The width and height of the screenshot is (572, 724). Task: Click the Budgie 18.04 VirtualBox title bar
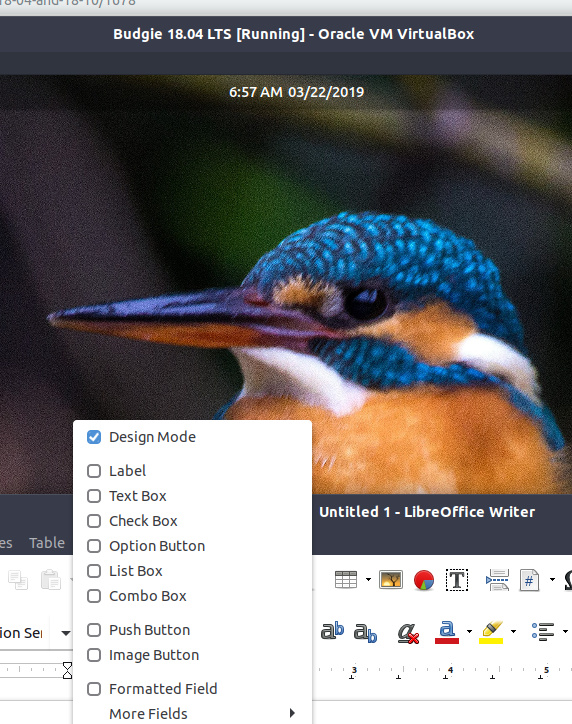click(x=294, y=34)
